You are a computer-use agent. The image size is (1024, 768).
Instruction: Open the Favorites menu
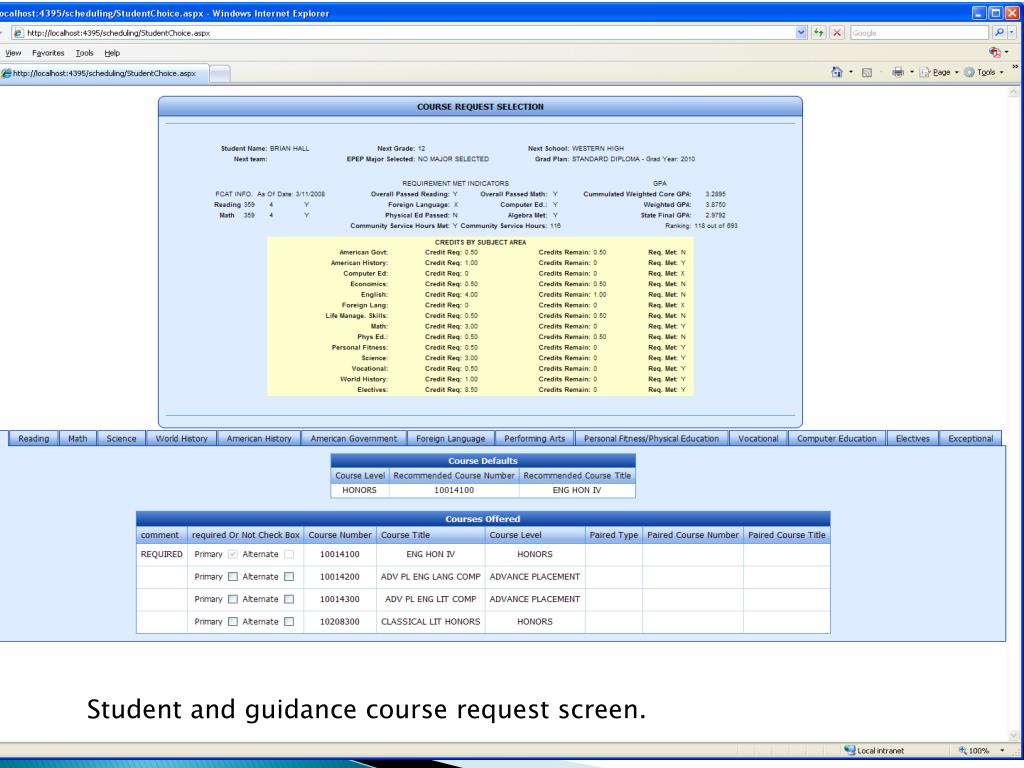pyautogui.click(x=48, y=53)
